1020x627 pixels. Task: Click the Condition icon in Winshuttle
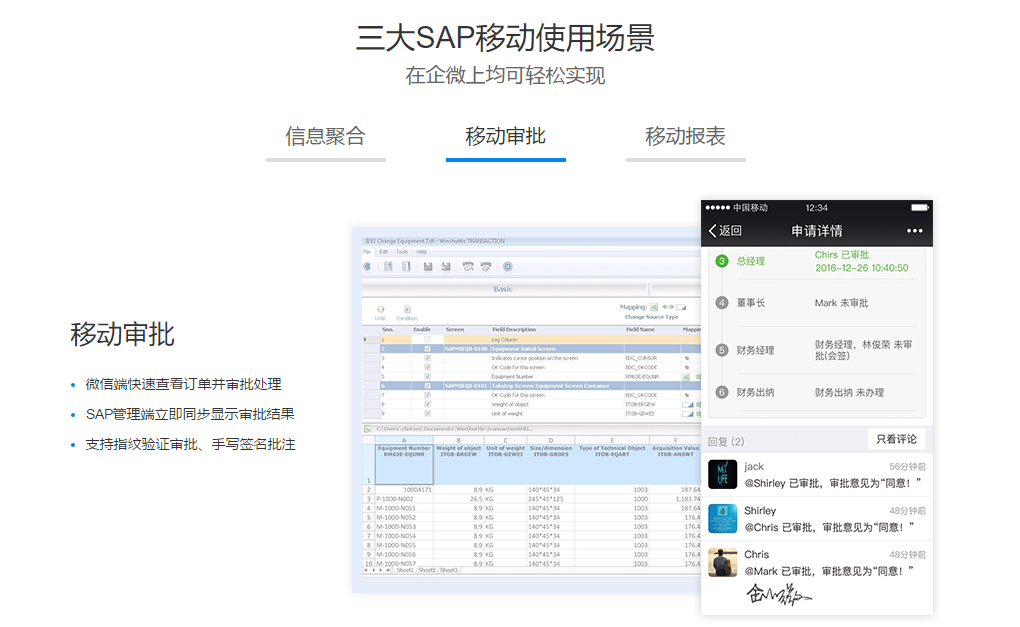(407, 310)
